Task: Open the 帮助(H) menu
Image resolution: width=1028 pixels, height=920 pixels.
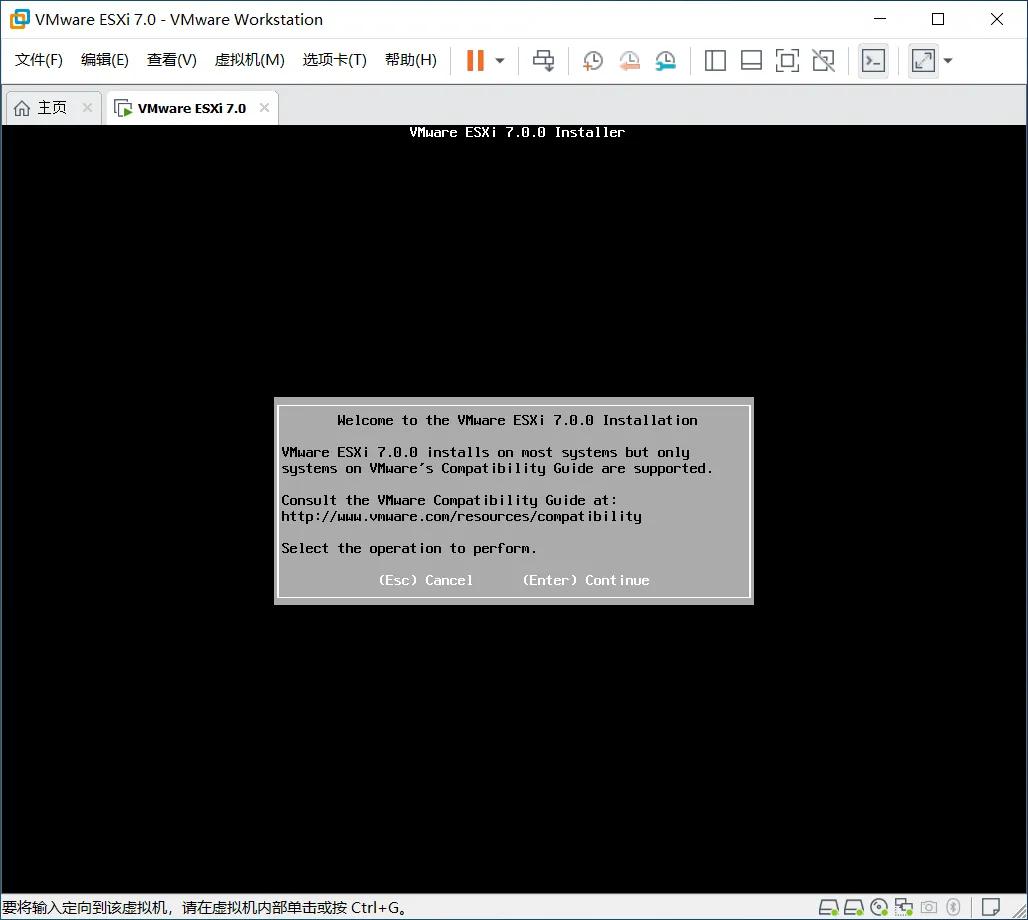Action: pos(409,59)
